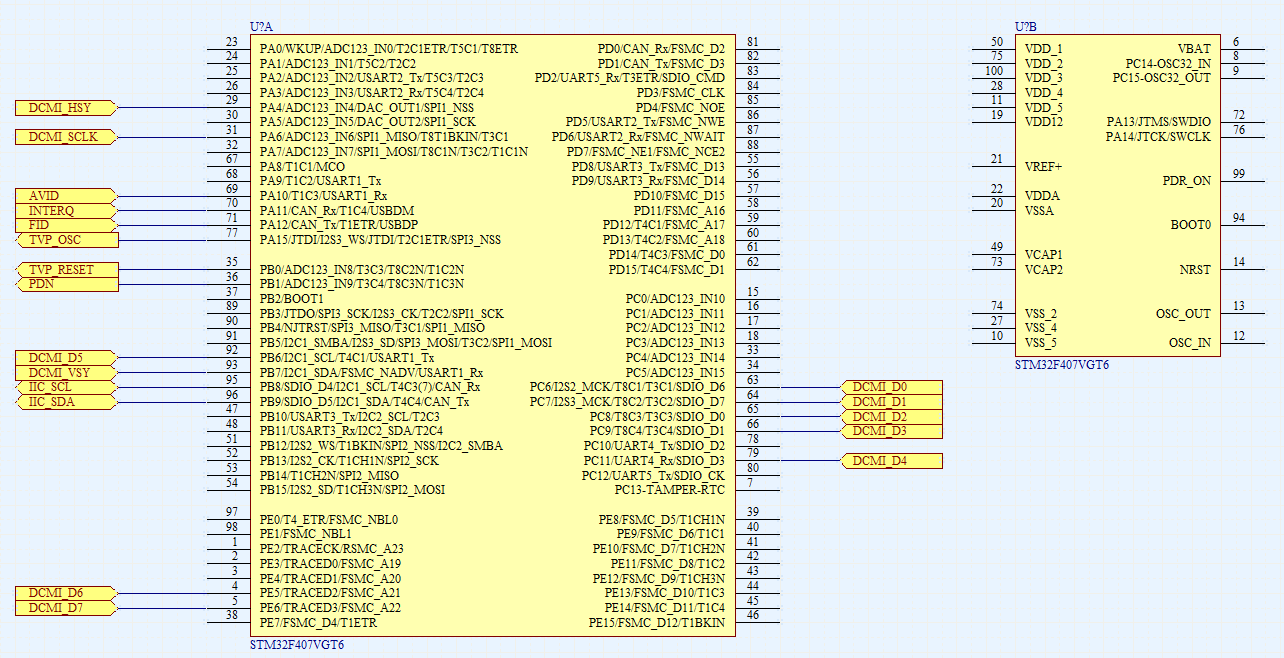This screenshot has height=658, width=1284.
Task: Click STM32F407VGT6 label under U?A
Action: point(297,645)
